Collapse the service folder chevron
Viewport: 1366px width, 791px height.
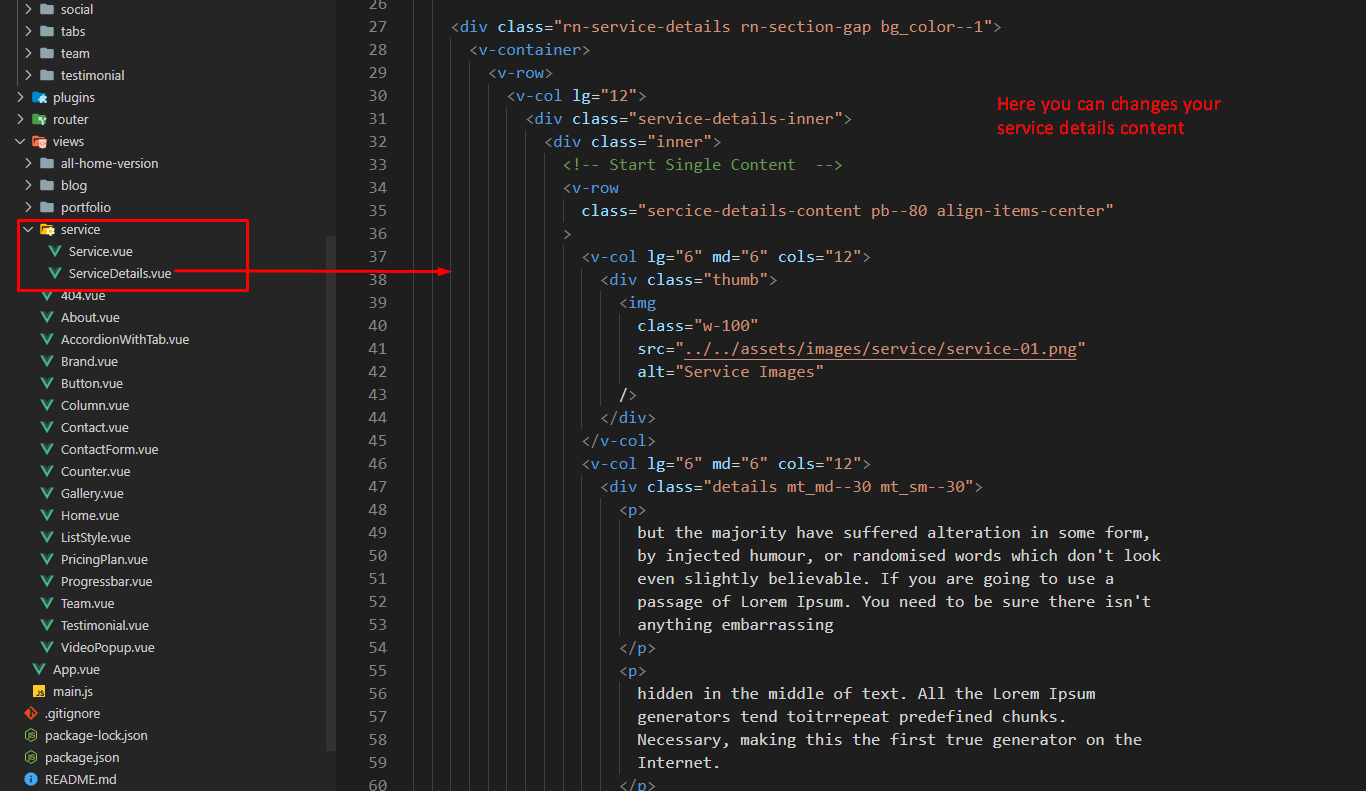click(29, 230)
